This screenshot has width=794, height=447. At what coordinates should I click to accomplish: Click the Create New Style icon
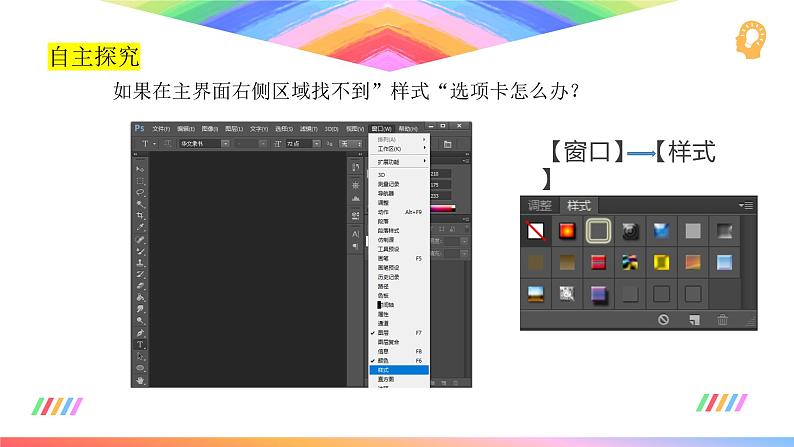(692, 320)
